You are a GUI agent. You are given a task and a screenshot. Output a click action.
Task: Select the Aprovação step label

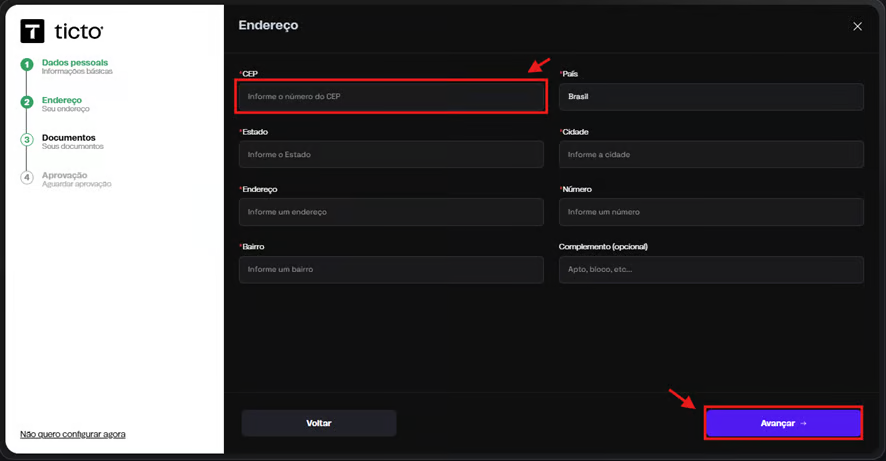click(x=64, y=175)
